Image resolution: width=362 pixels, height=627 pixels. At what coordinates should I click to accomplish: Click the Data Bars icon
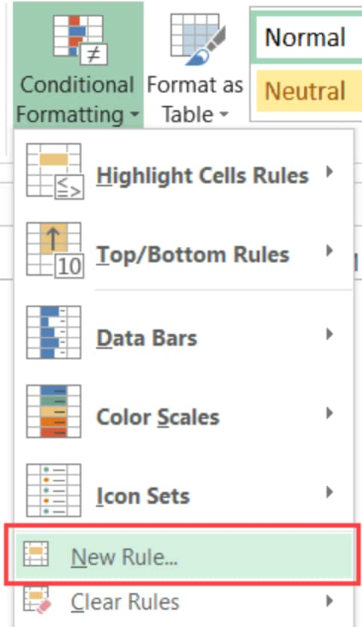click(54, 332)
